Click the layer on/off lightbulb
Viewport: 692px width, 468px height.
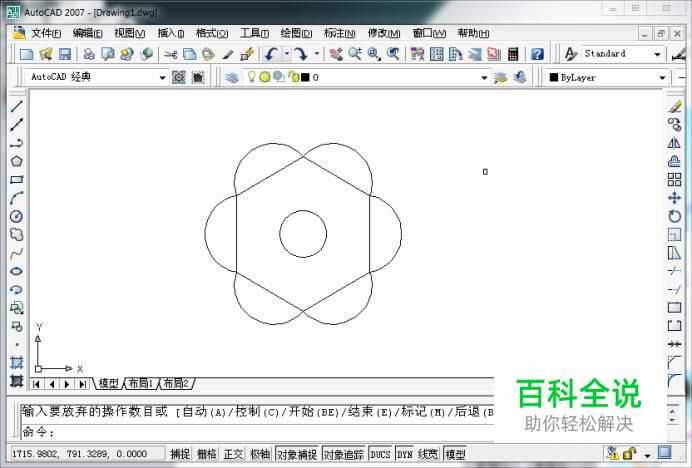coord(251,77)
